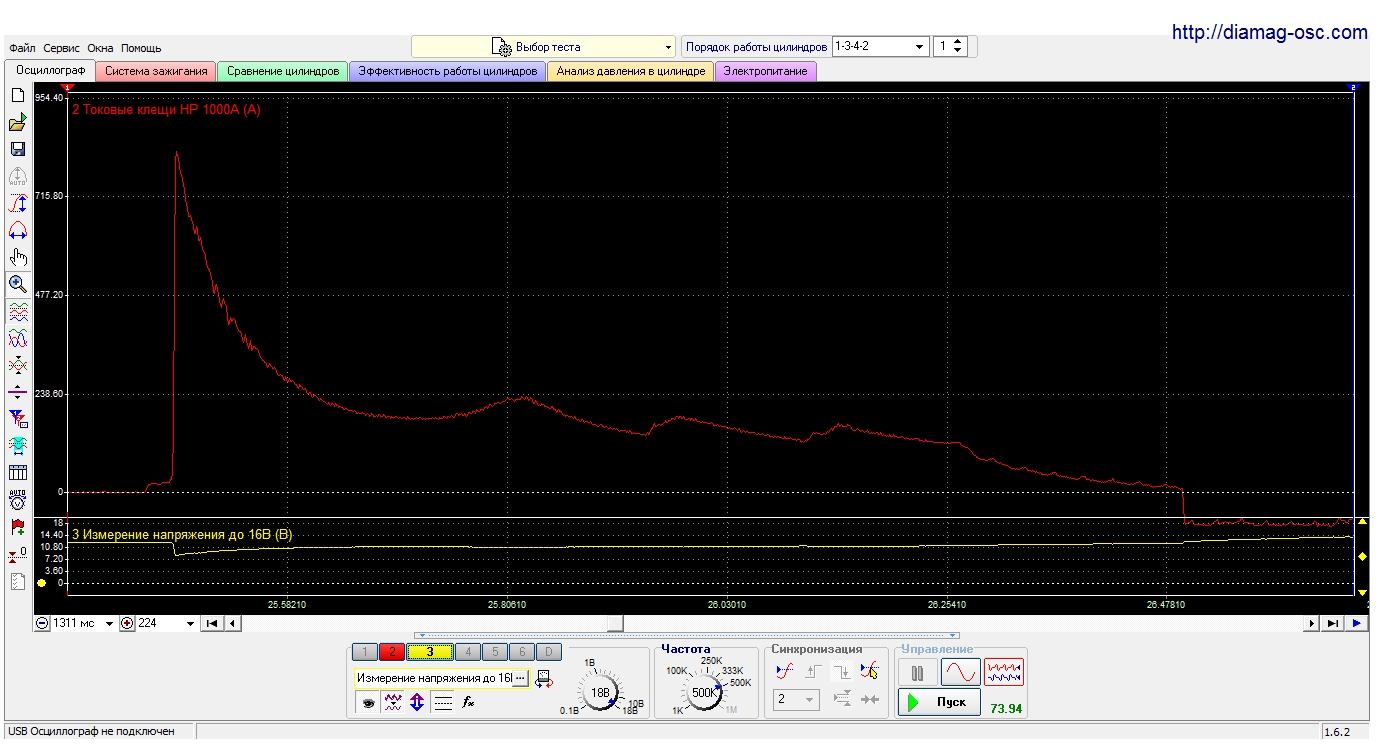This screenshot has width=1382, height=744.
Task: Click the vertical blue-purple arrows icon
Action: point(418,703)
